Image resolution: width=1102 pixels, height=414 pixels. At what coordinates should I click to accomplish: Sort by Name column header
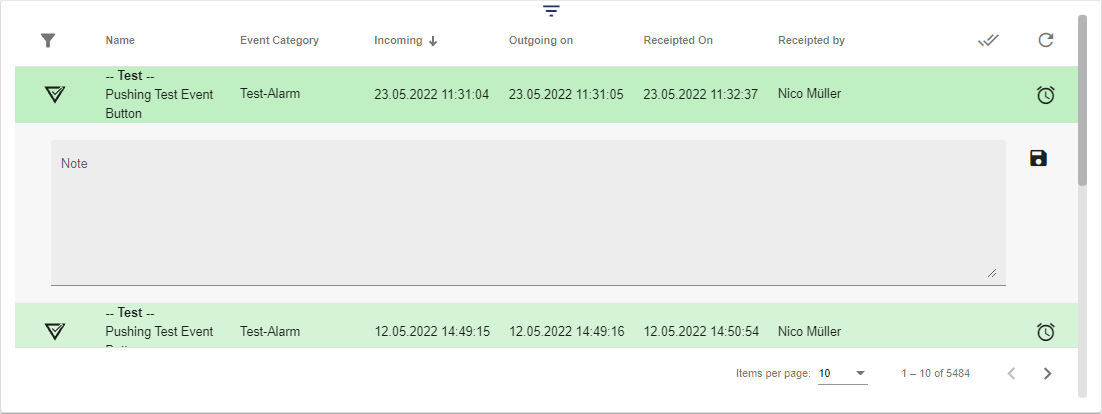(x=120, y=41)
